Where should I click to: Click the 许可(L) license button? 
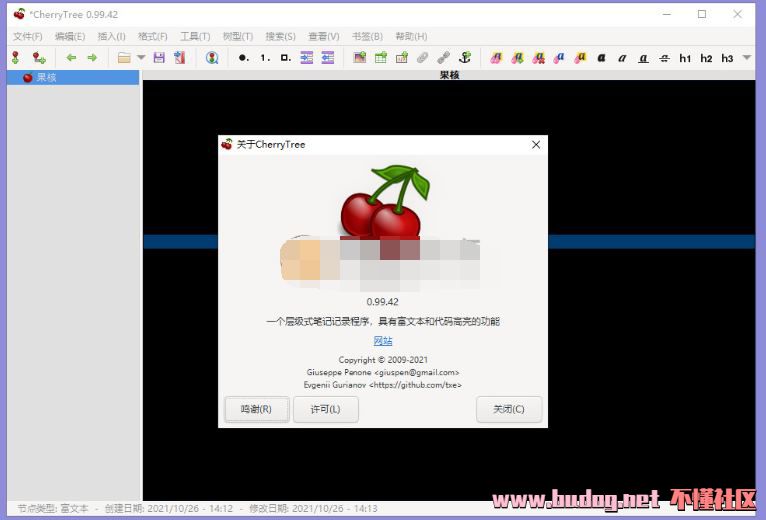tap(325, 409)
